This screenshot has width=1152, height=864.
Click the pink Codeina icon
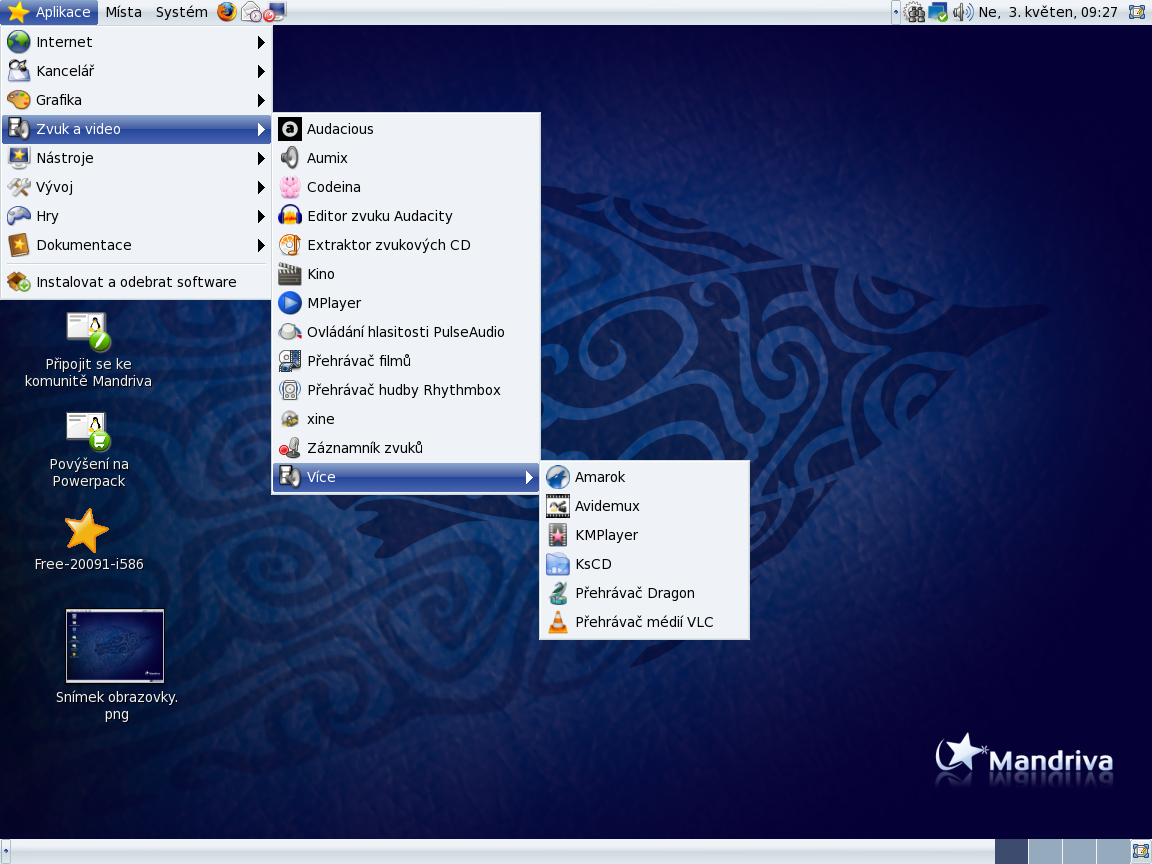289,187
